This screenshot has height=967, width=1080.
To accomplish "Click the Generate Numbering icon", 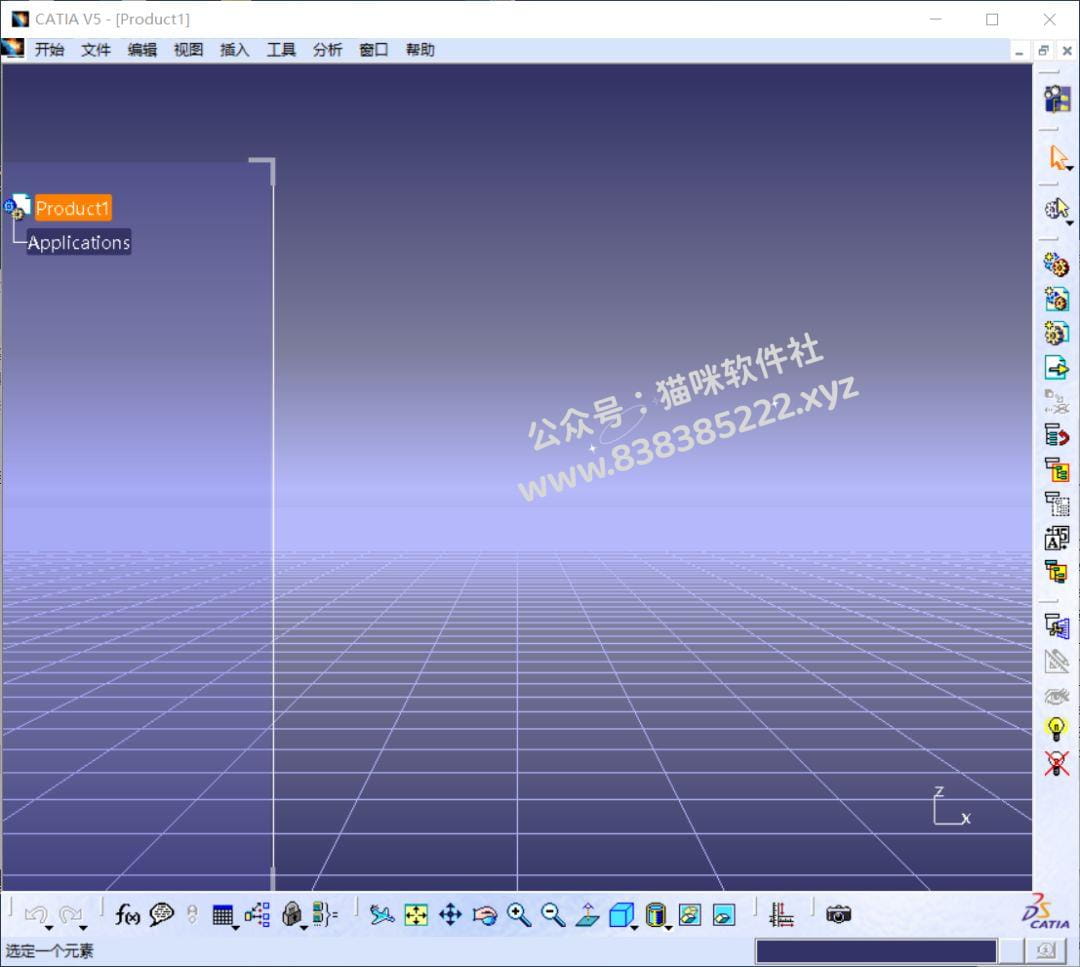I will (1057, 537).
